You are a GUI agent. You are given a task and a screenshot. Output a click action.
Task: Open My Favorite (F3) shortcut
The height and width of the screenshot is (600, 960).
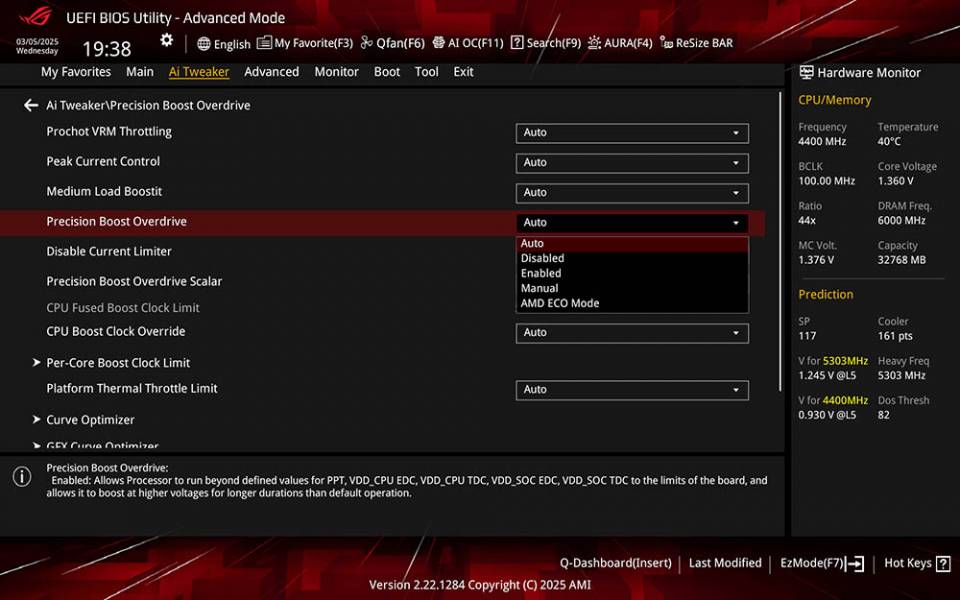[x=305, y=43]
